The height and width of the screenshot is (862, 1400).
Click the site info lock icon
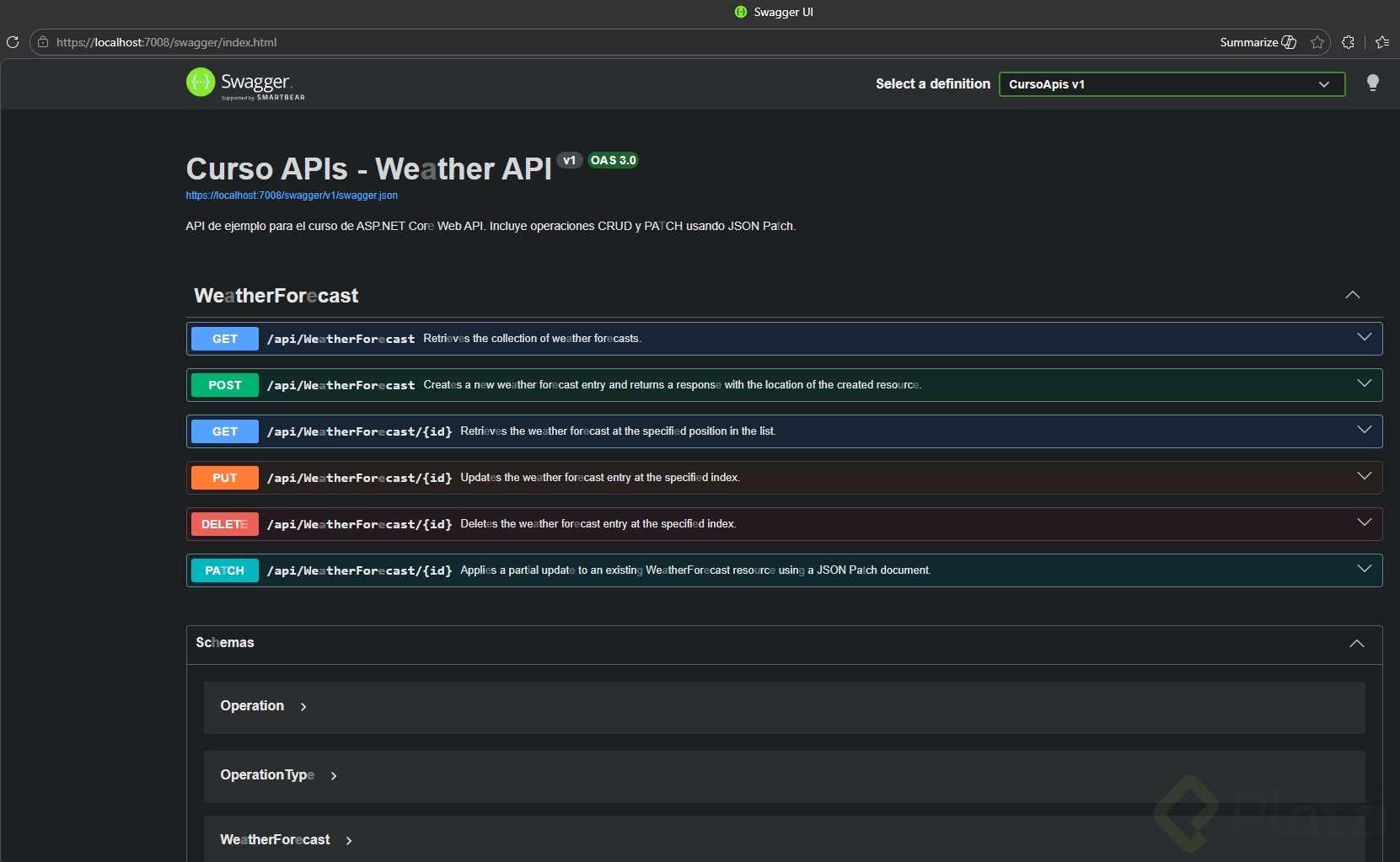click(x=43, y=42)
